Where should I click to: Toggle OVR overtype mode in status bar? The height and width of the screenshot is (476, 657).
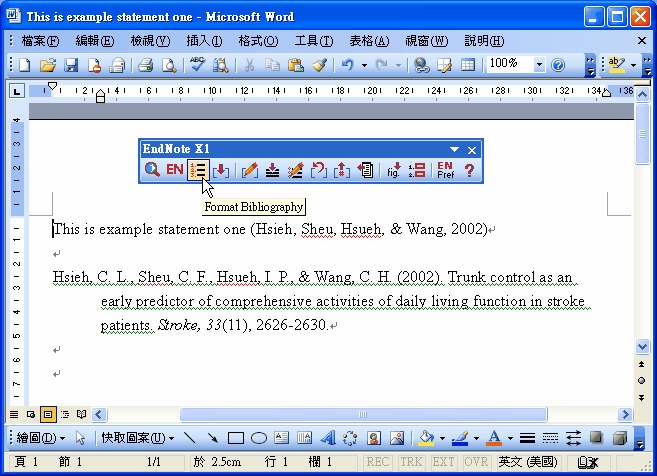click(x=476, y=462)
